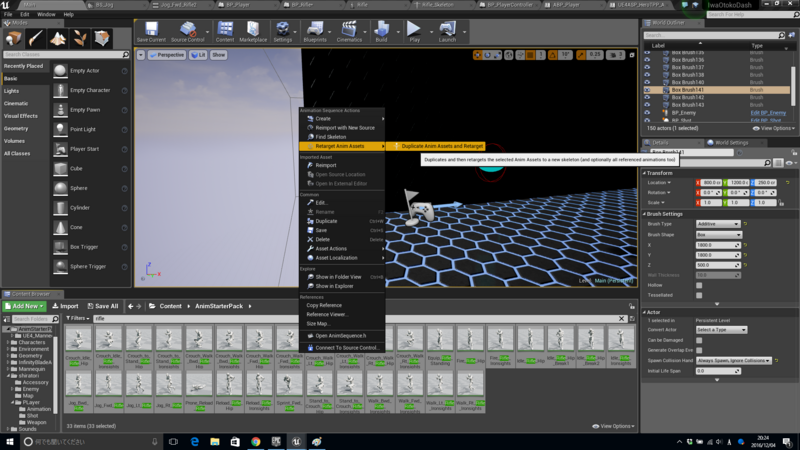800x450 pixels.
Task: Open Content Browser Filters dropdown
Action: coord(78,318)
